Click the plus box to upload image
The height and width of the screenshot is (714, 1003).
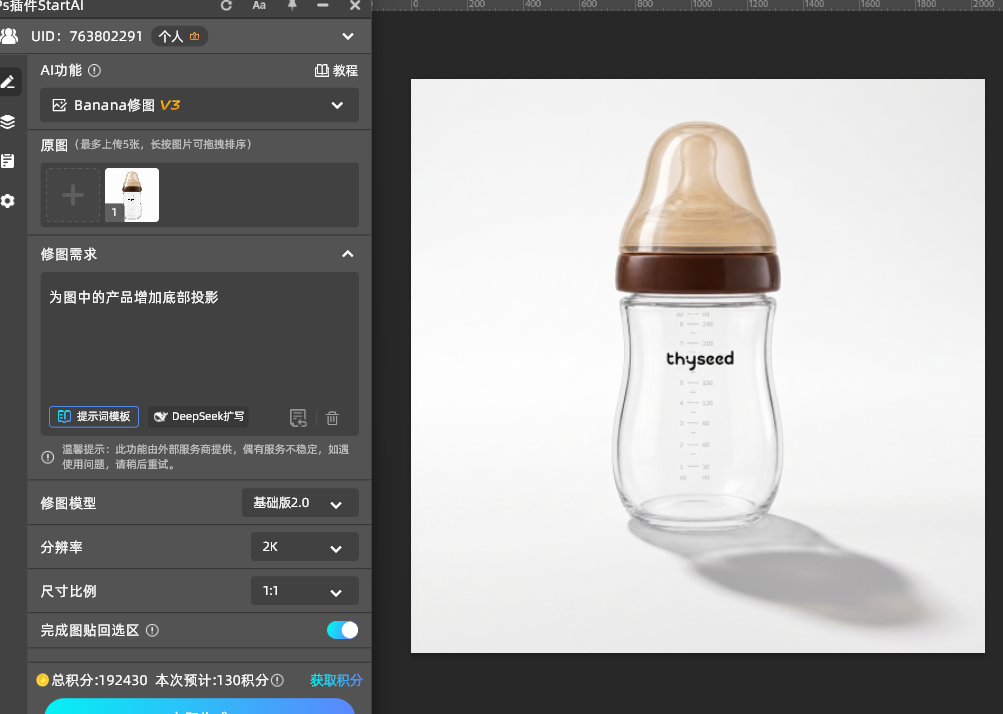[x=73, y=195]
